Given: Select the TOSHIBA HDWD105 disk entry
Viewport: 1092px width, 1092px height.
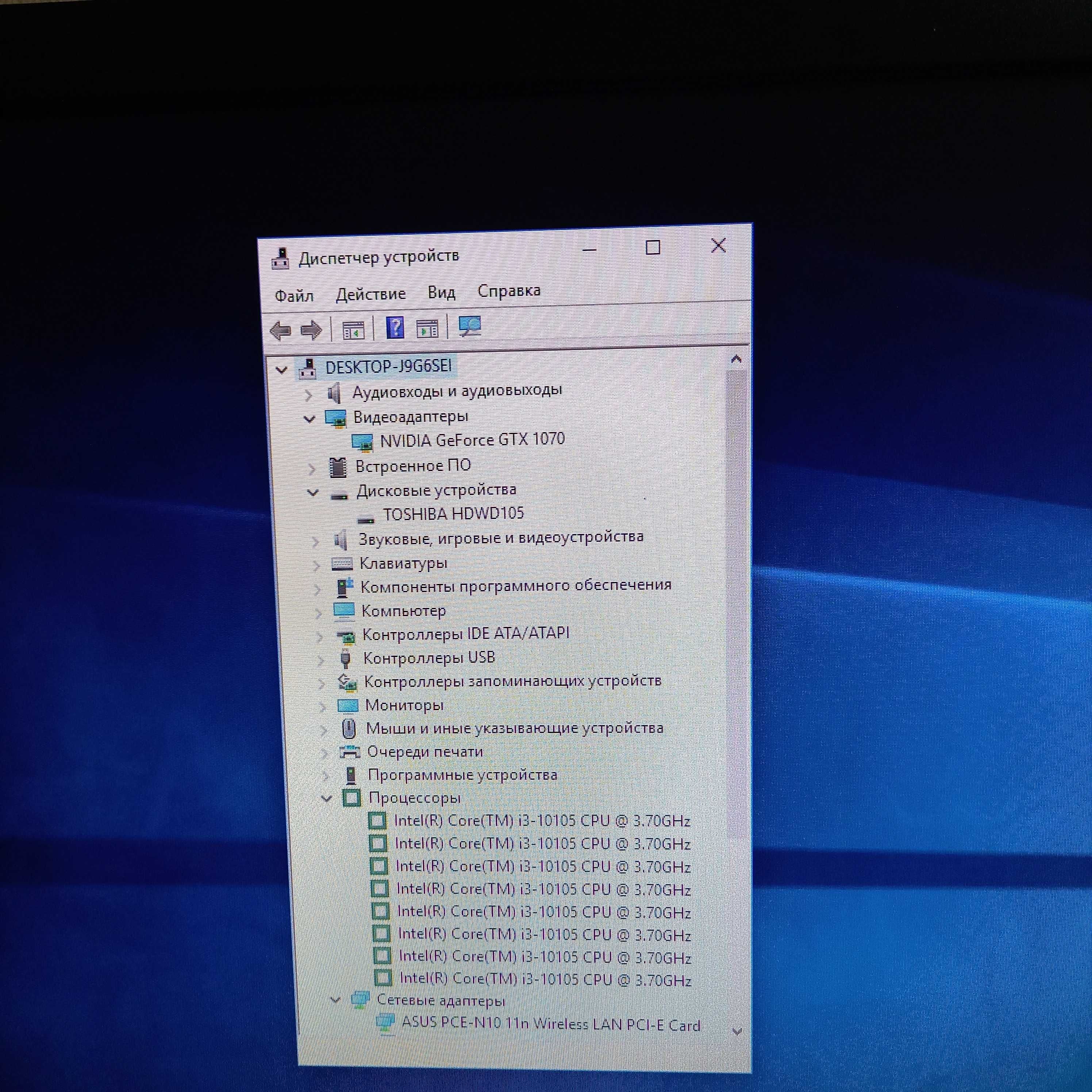Looking at the screenshot, I should (453, 513).
